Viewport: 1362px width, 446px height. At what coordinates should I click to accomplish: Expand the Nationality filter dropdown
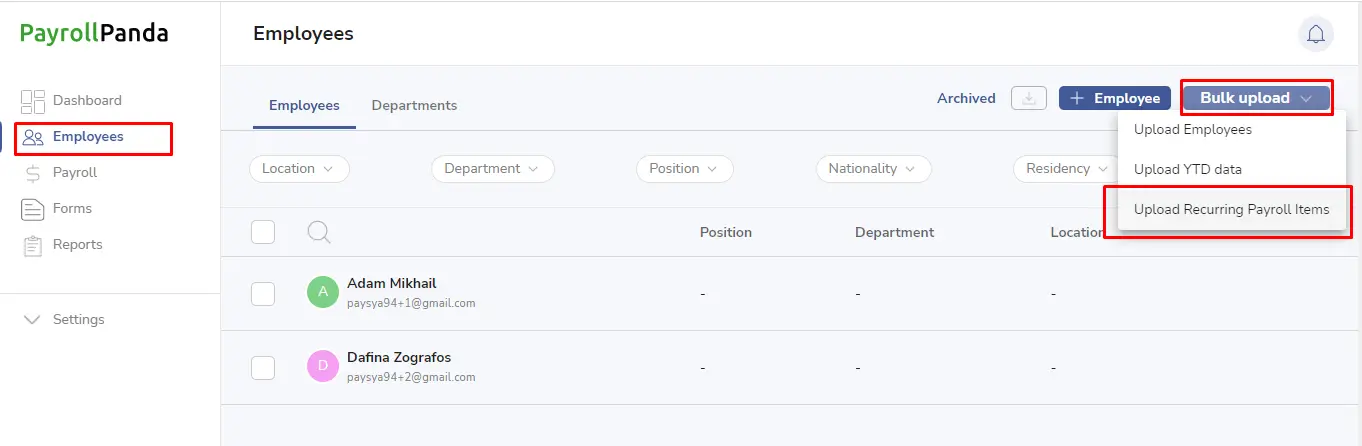[x=874, y=169]
